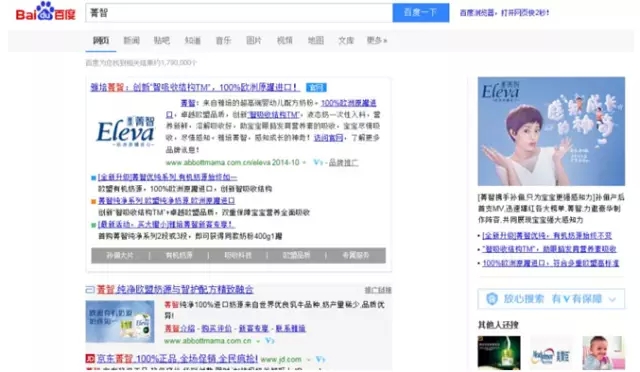Image resolution: width=640 pixels, height=372 pixels.
Task: Click the shield icon in 放心搜索 box
Action: click(x=492, y=299)
